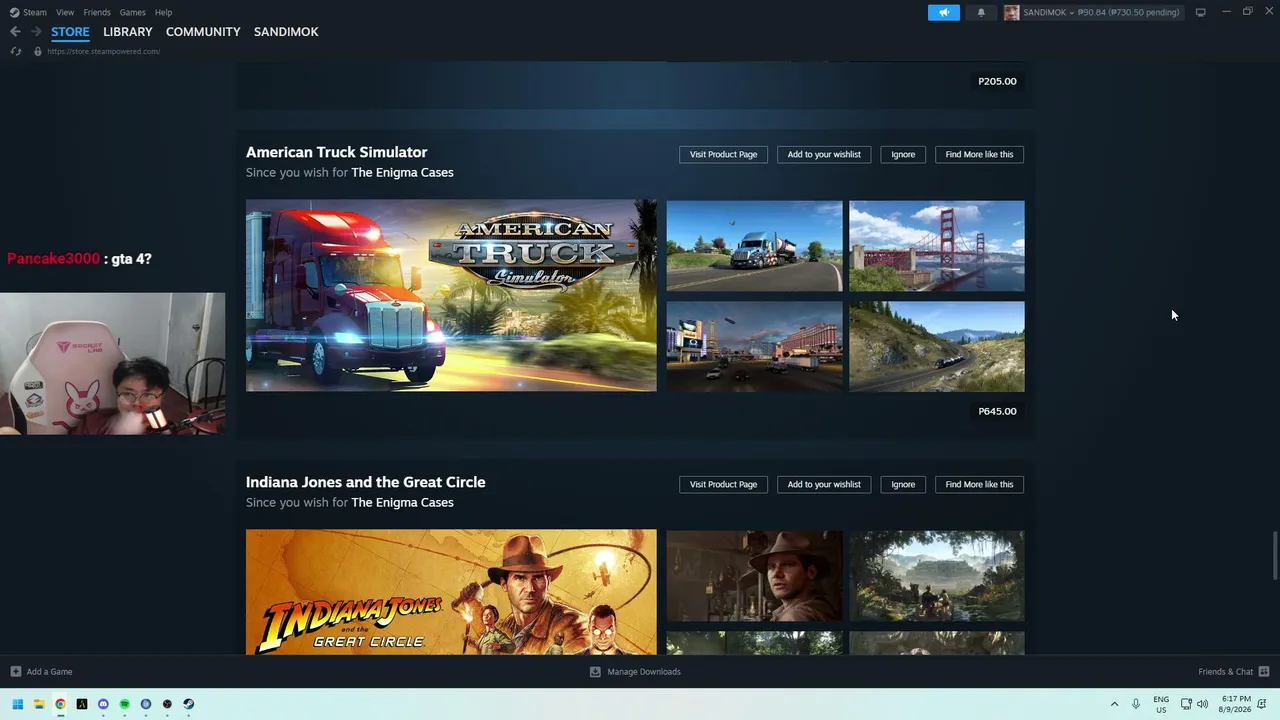View the mountain road screenshot
The height and width of the screenshot is (720, 1280).
tap(936, 347)
